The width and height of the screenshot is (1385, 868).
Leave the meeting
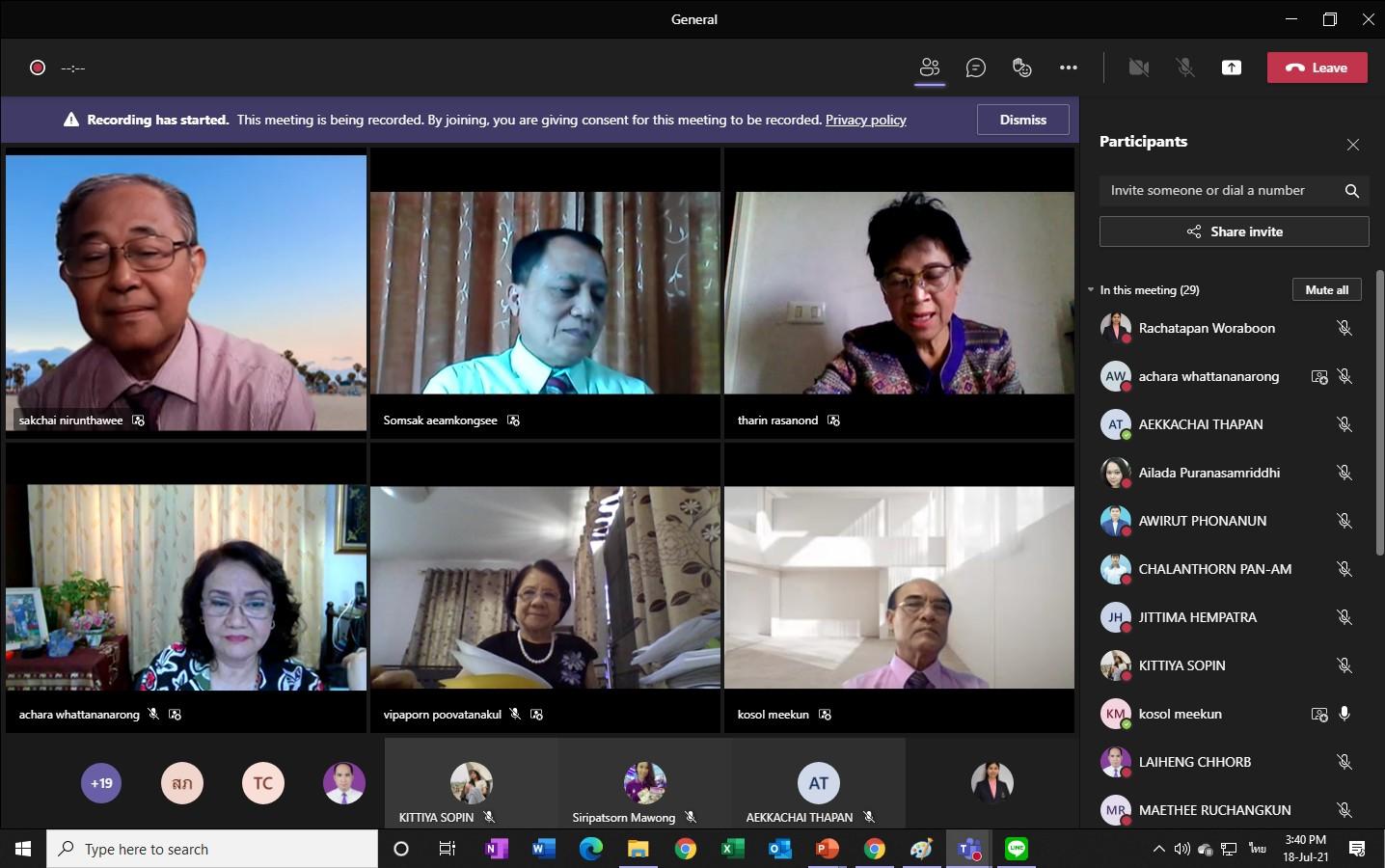tap(1317, 68)
